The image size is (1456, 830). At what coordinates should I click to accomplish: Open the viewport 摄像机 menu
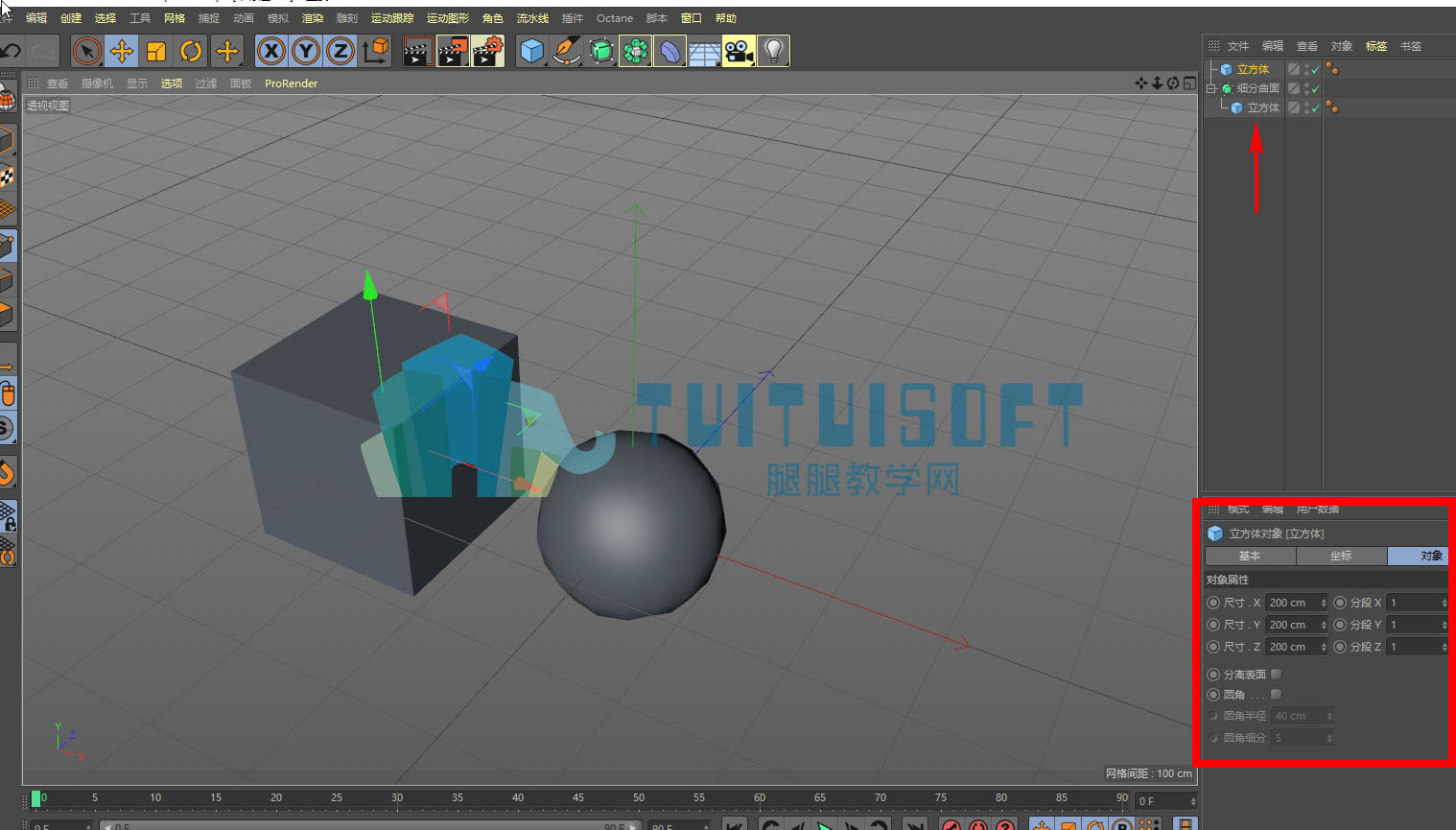click(x=97, y=83)
